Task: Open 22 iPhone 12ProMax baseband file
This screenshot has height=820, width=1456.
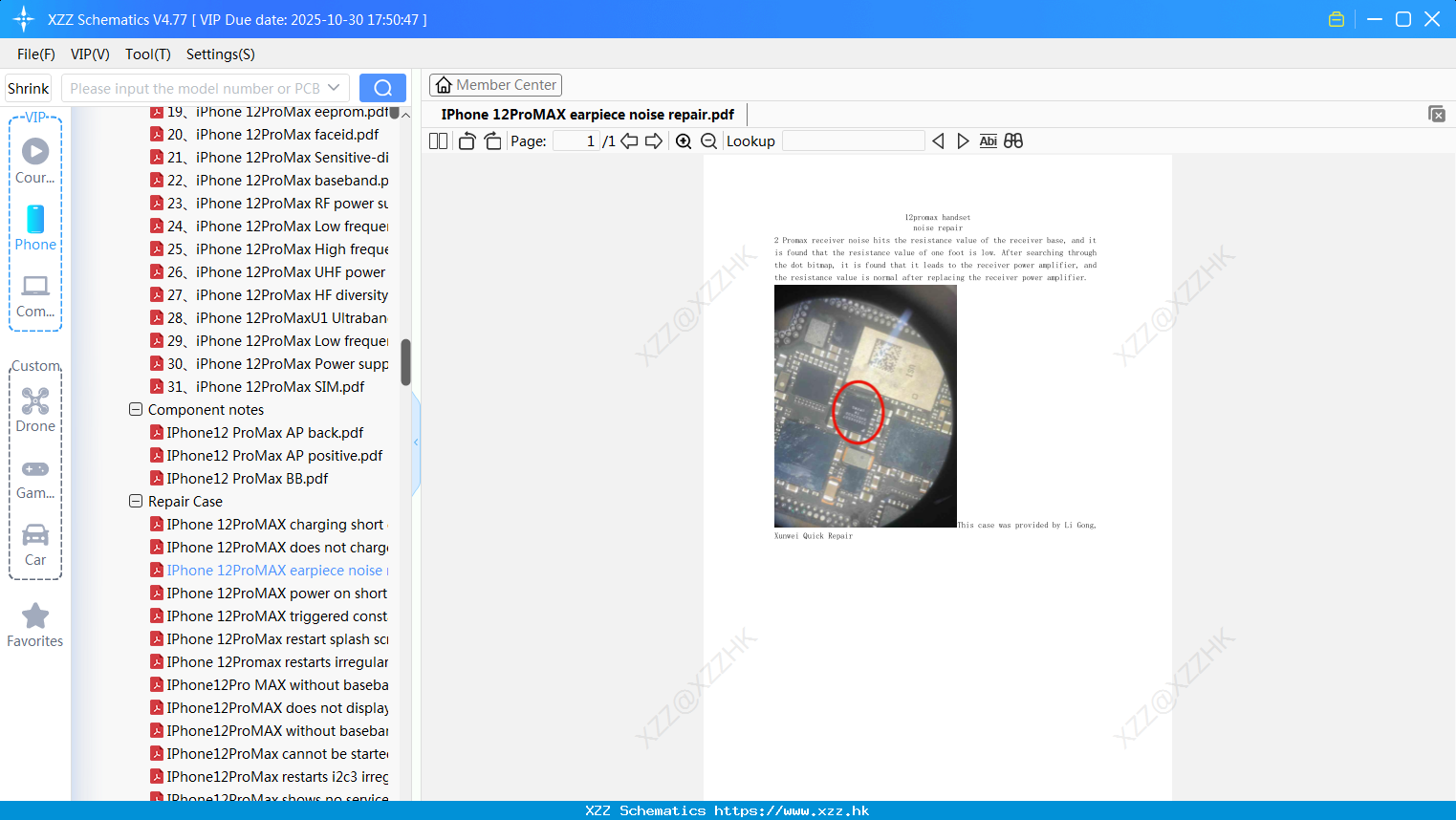Action: 270,180
